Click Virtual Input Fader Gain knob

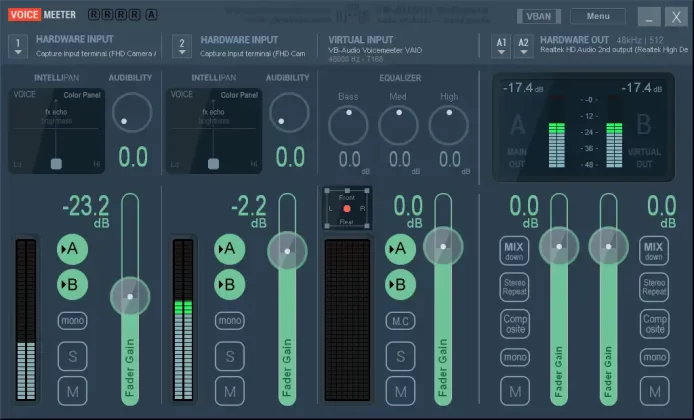(x=443, y=247)
